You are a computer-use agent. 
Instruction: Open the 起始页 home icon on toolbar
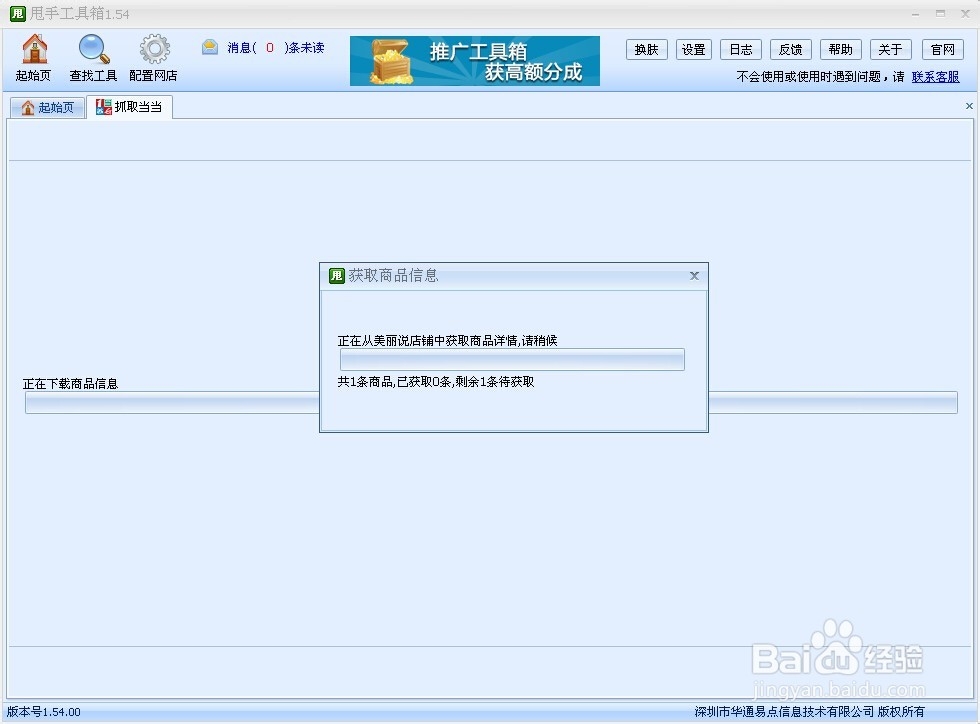click(33, 57)
